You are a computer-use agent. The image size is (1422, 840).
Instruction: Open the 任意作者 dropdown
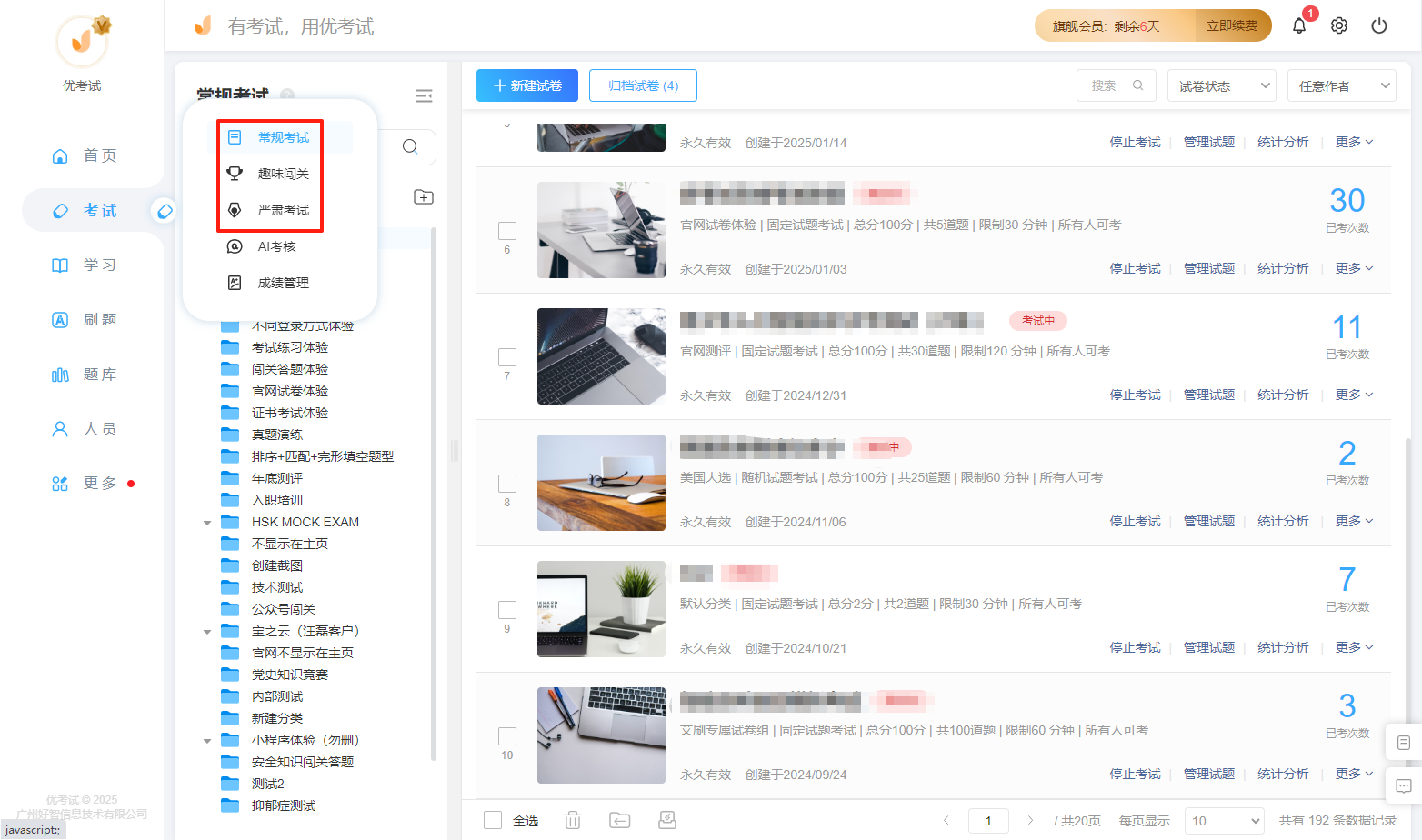point(1342,85)
